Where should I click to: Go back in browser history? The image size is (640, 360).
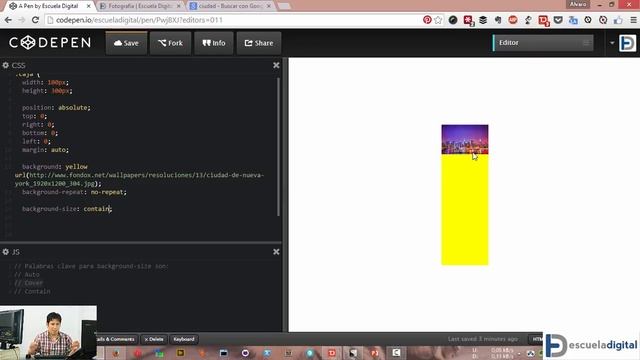[x=8, y=20]
